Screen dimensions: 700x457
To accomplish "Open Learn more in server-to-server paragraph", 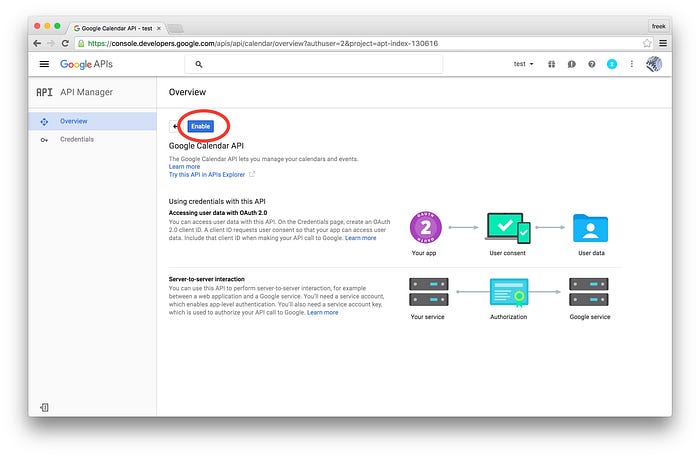I will [x=322, y=312].
